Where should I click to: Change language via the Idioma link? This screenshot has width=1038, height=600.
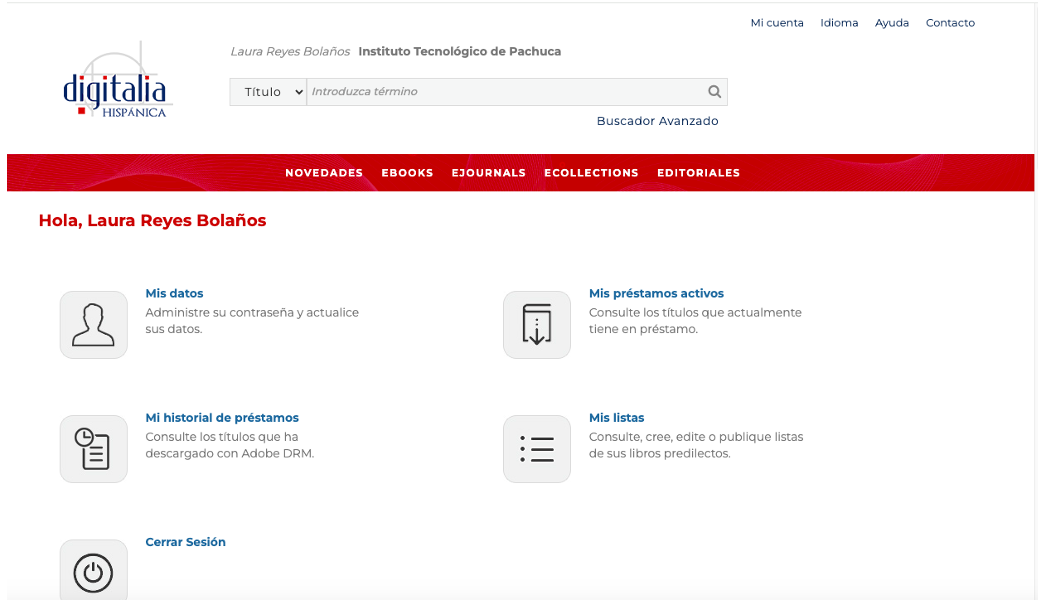pos(839,22)
